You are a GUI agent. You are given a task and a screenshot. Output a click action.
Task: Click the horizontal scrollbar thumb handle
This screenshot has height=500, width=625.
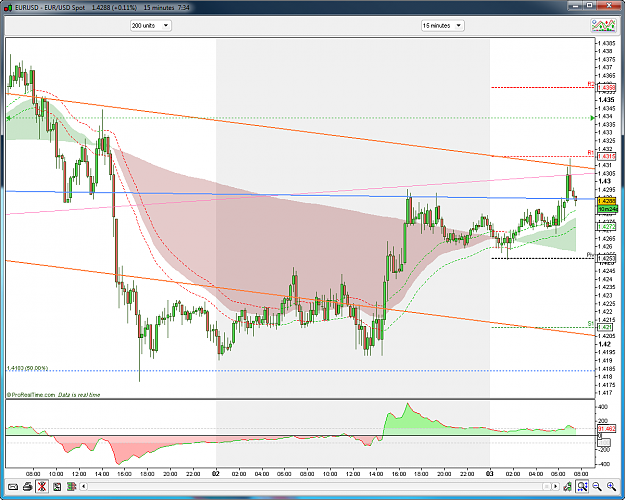[x=546, y=486]
